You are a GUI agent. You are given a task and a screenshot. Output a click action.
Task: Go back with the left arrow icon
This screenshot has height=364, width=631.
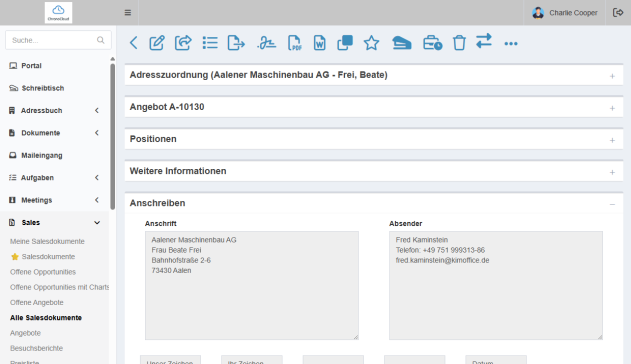pyautogui.click(x=134, y=43)
